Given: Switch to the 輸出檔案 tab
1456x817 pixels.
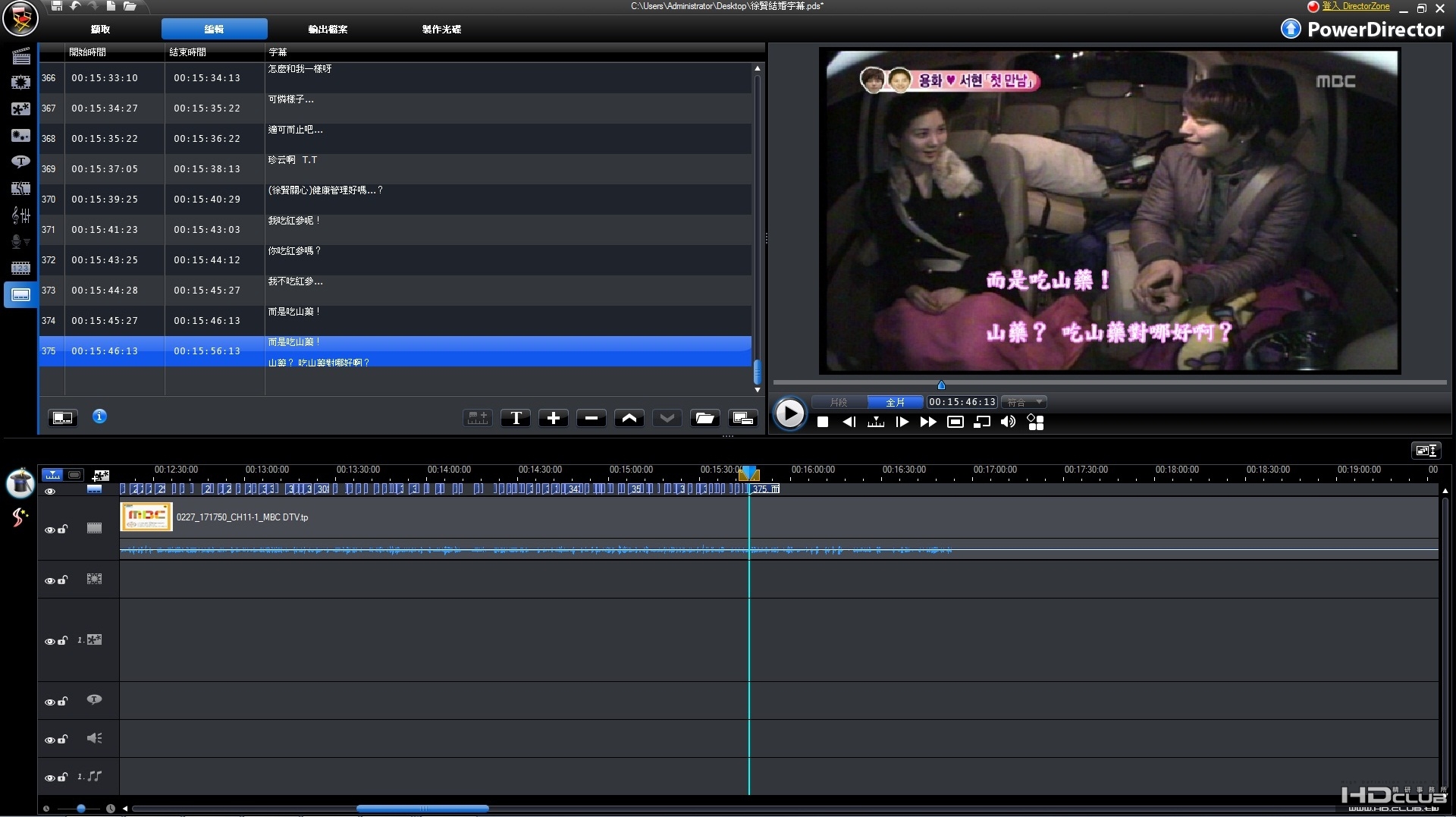Looking at the screenshot, I should click(x=328, y=30).
